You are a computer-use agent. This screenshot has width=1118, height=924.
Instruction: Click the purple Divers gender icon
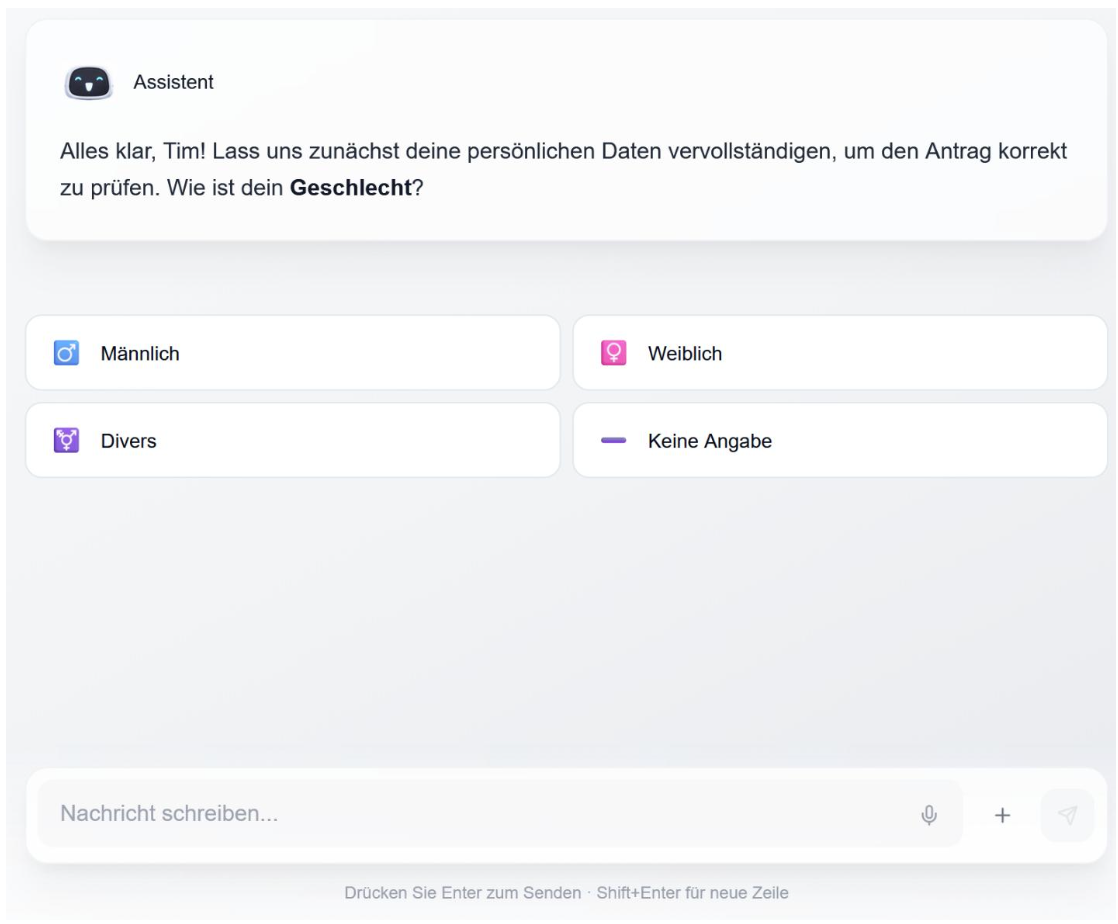[66, 440]
